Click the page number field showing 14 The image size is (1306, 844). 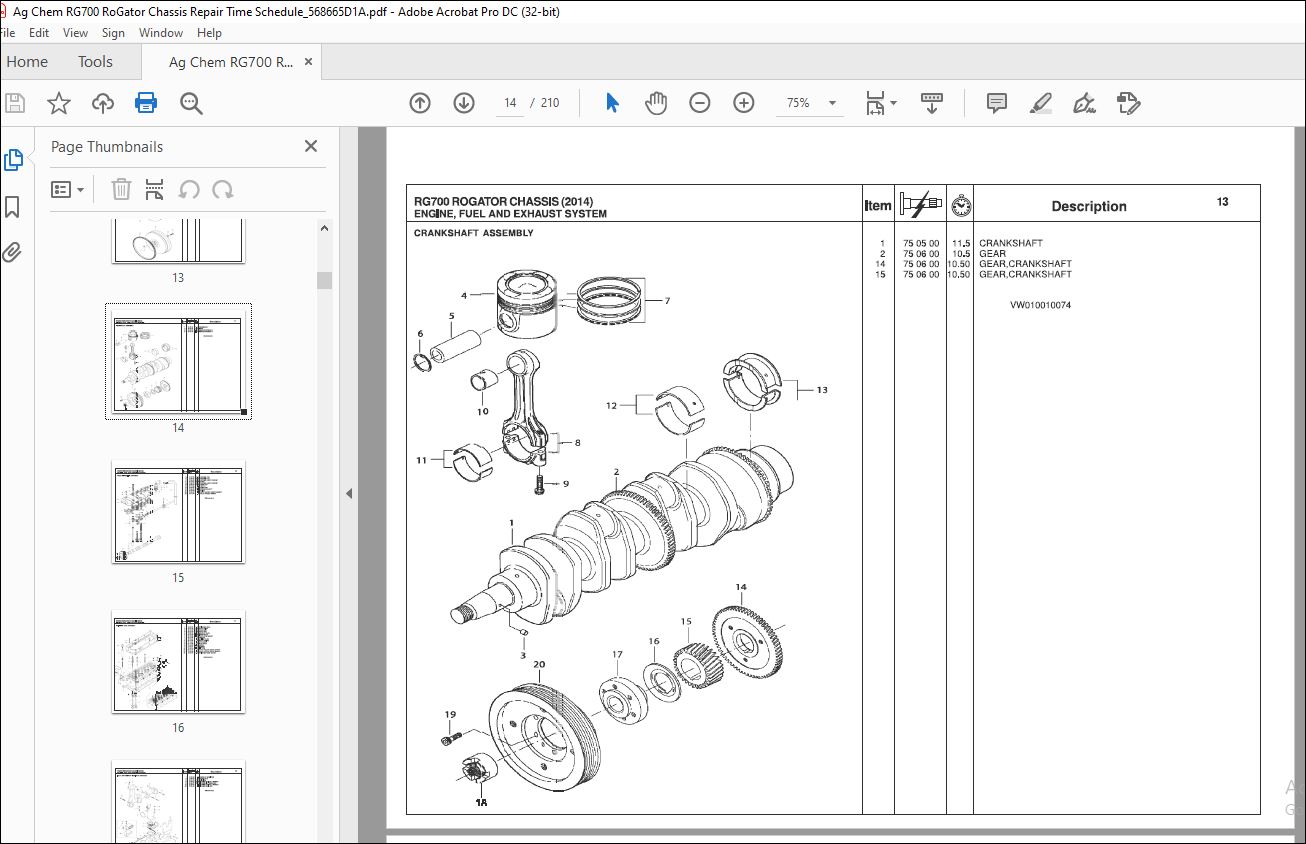(510, 103)
